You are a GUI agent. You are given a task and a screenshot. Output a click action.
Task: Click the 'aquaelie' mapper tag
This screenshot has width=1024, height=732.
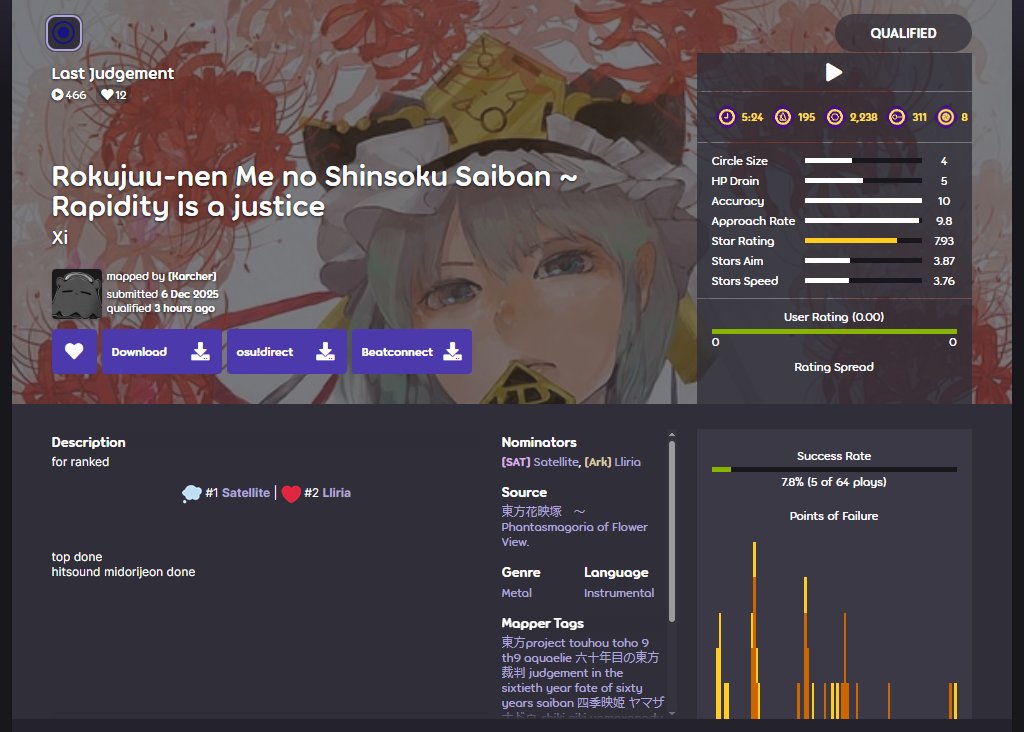pyautogui.click(x=548, y=658)
